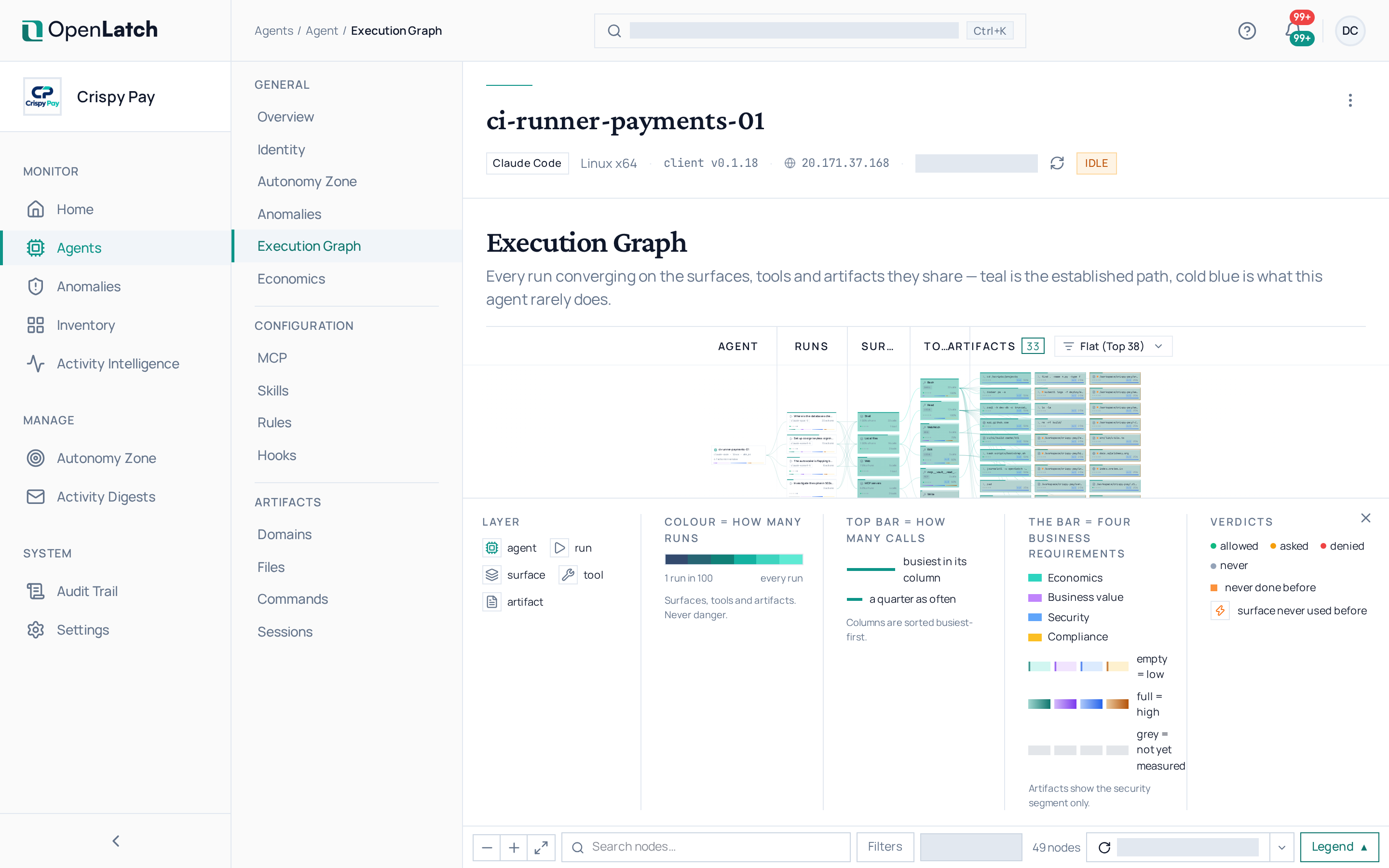Open the help icon in the header
Image resolution: width=1389 pixels, height=868 pixels.
click(x=1247, y=30)
